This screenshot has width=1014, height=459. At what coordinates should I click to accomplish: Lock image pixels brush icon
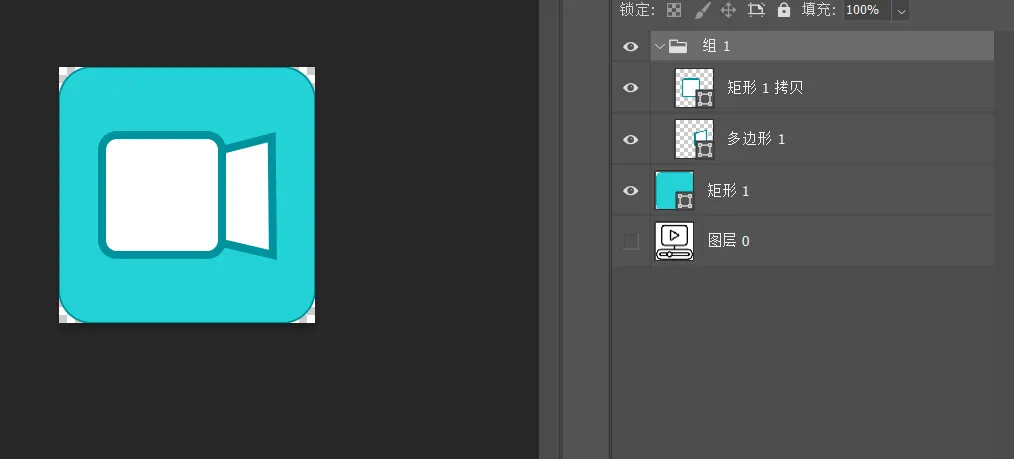(702, 10)
